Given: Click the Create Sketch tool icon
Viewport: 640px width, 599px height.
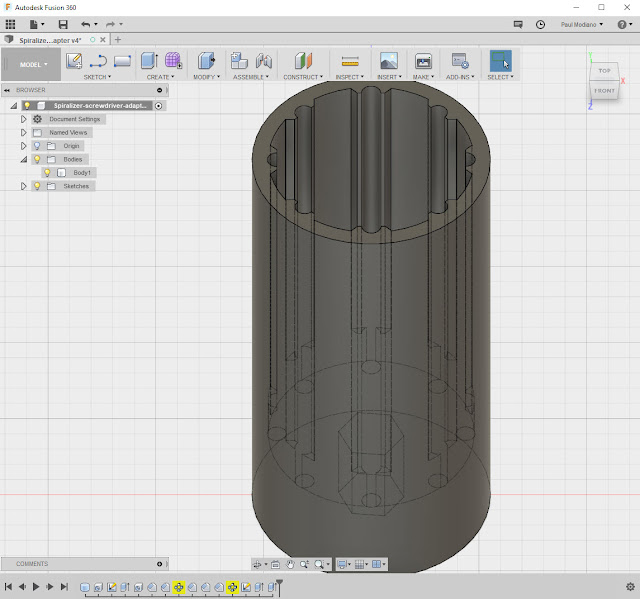Looking at the screenshot, I should 74,61.
